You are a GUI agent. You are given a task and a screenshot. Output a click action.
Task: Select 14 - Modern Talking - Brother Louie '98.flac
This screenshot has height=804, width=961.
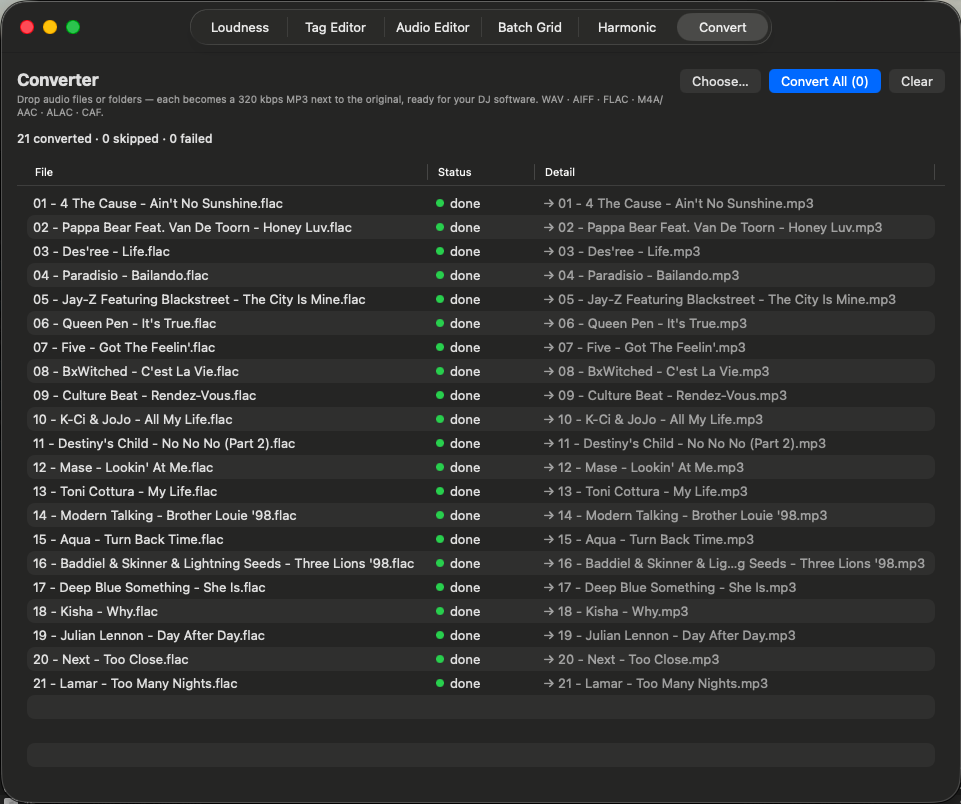[x=164, y=515]
